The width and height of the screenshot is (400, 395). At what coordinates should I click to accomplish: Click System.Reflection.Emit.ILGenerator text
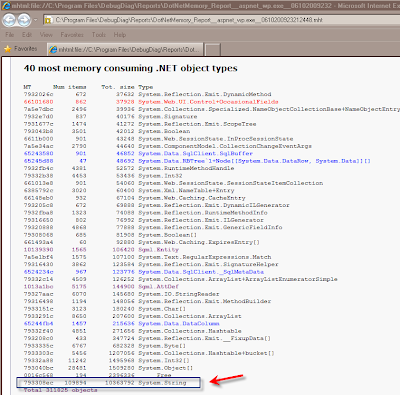tap(201, 220)
